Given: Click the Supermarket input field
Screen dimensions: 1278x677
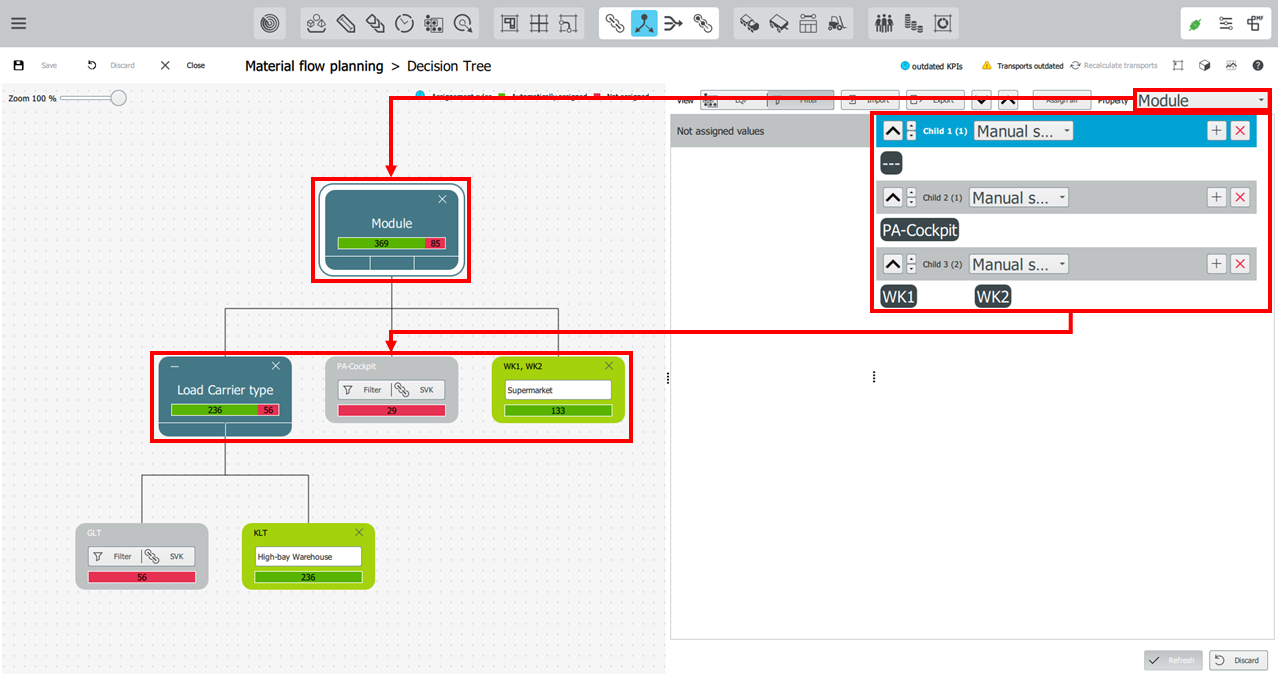Looking at the screenshot, I should pos(558,390).
